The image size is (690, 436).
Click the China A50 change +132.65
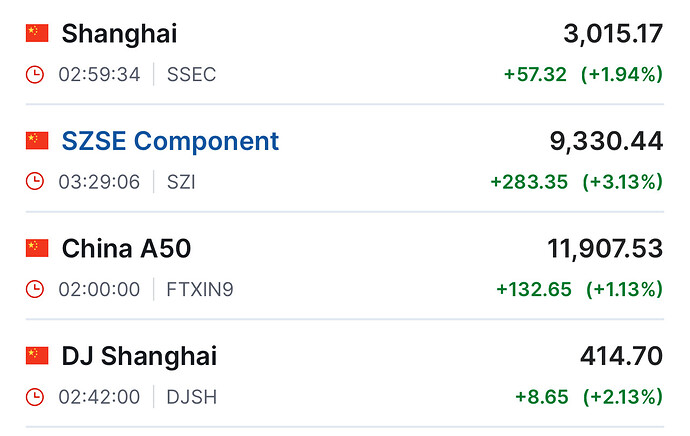(534, 289)
